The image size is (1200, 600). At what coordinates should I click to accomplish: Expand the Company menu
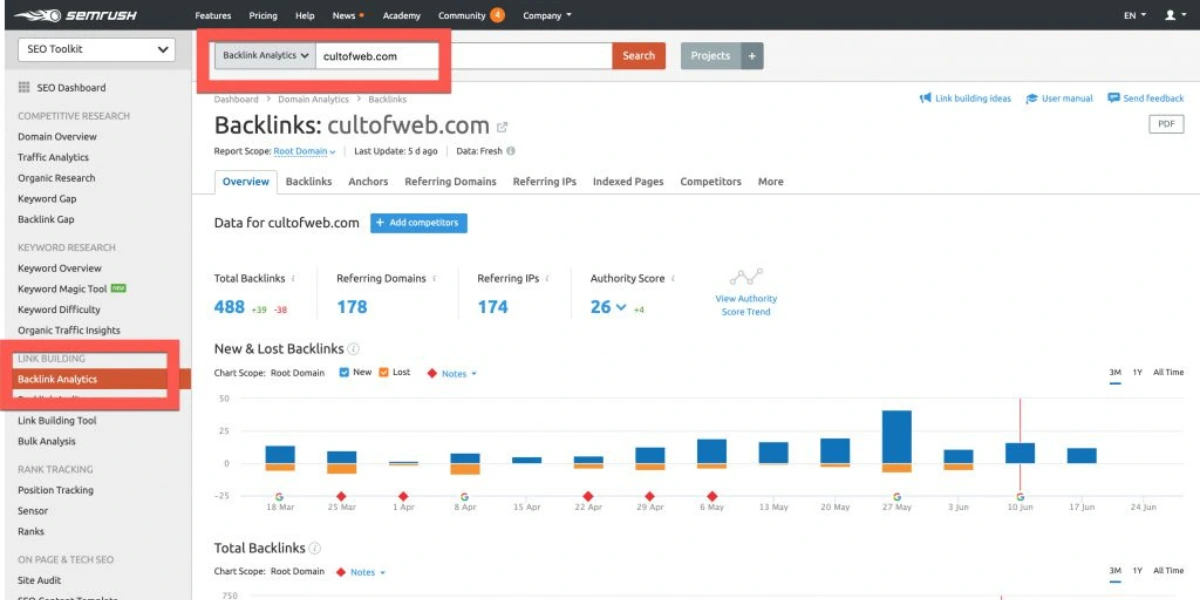point(547,15)
